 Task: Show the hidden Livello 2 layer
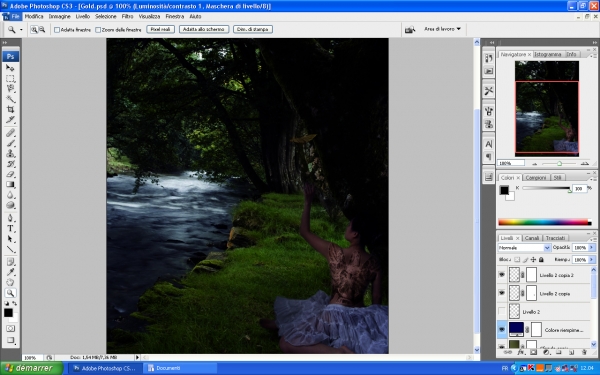(502, 311)
